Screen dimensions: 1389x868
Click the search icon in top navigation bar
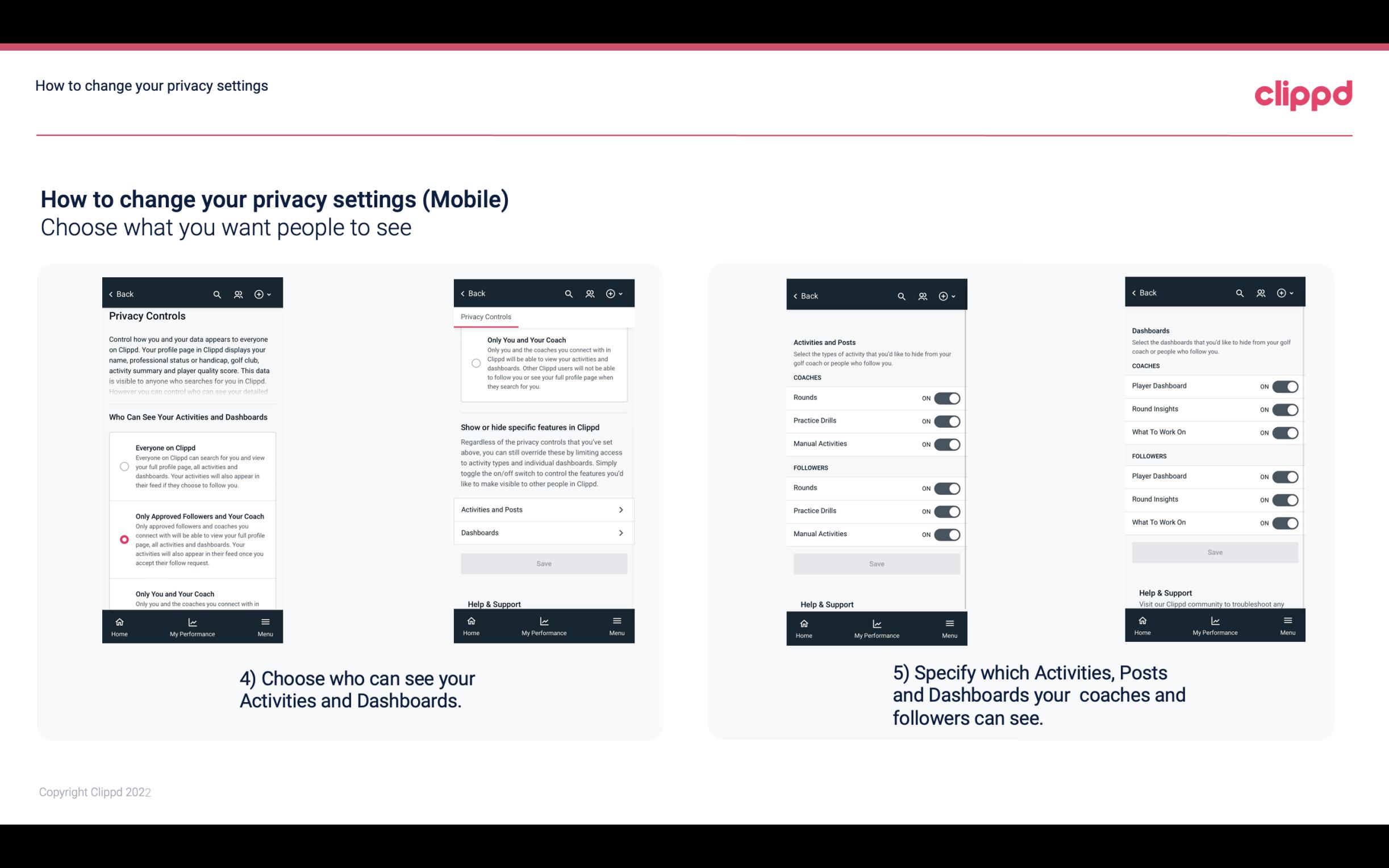(x=217, y=294)
